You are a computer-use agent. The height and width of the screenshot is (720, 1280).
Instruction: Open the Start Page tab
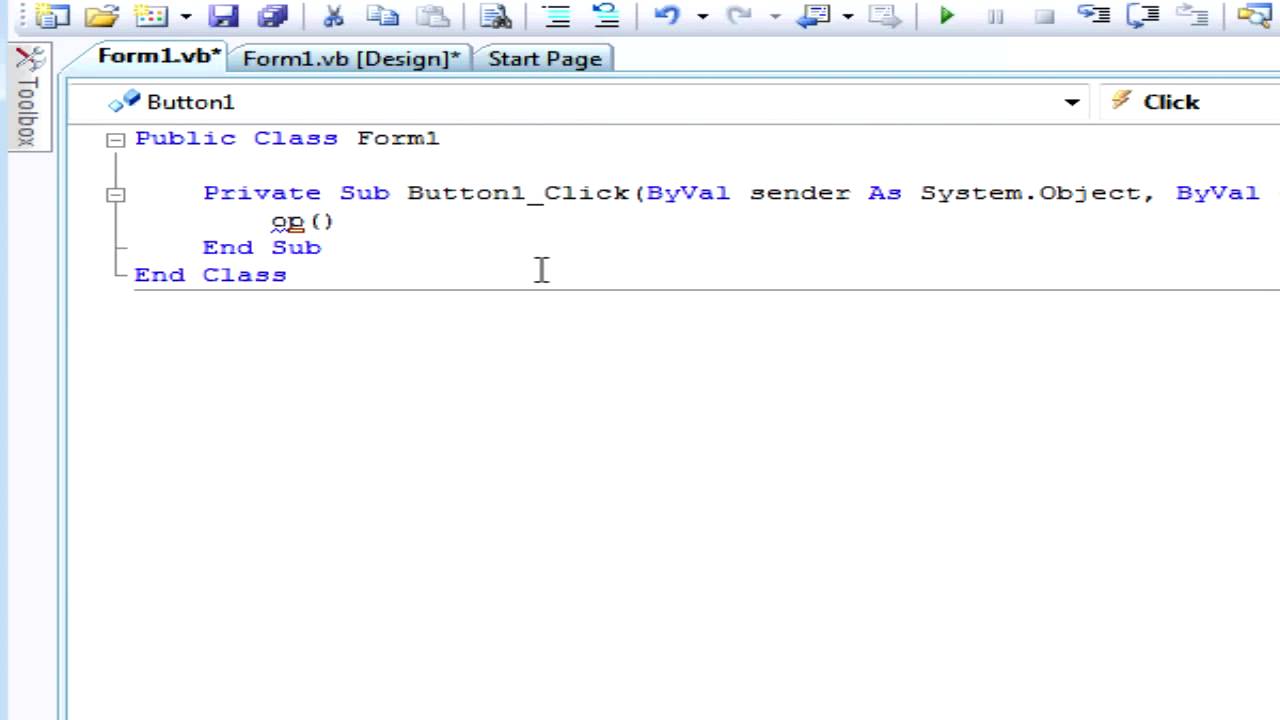click(545, 58)
